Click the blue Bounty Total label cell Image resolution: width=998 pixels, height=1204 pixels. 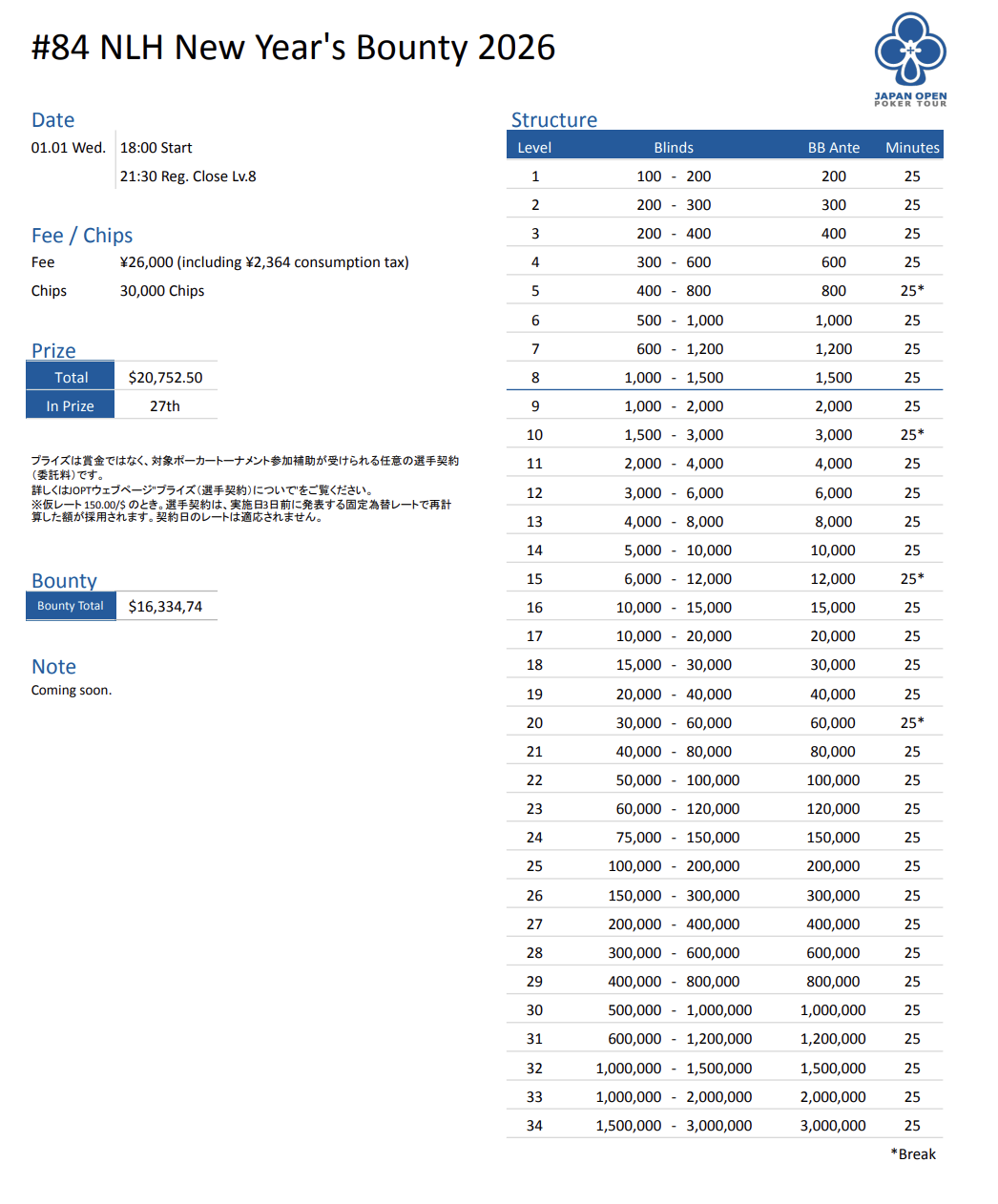point(71,606)
